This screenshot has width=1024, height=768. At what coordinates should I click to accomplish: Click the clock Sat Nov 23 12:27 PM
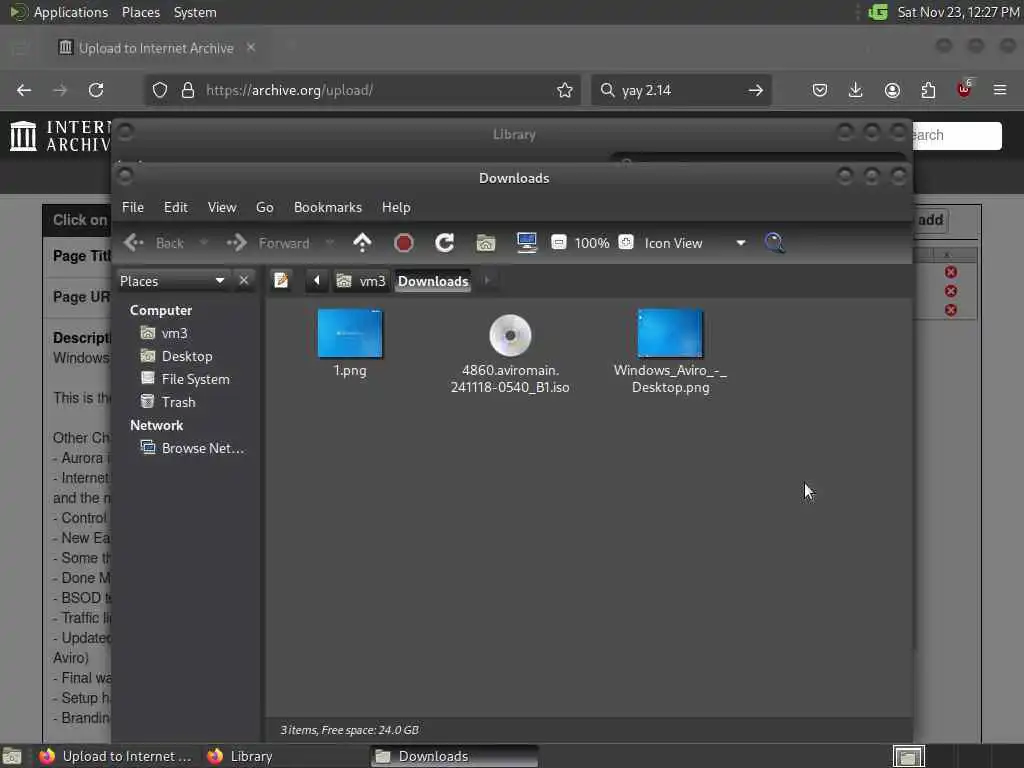coord(958,12)
